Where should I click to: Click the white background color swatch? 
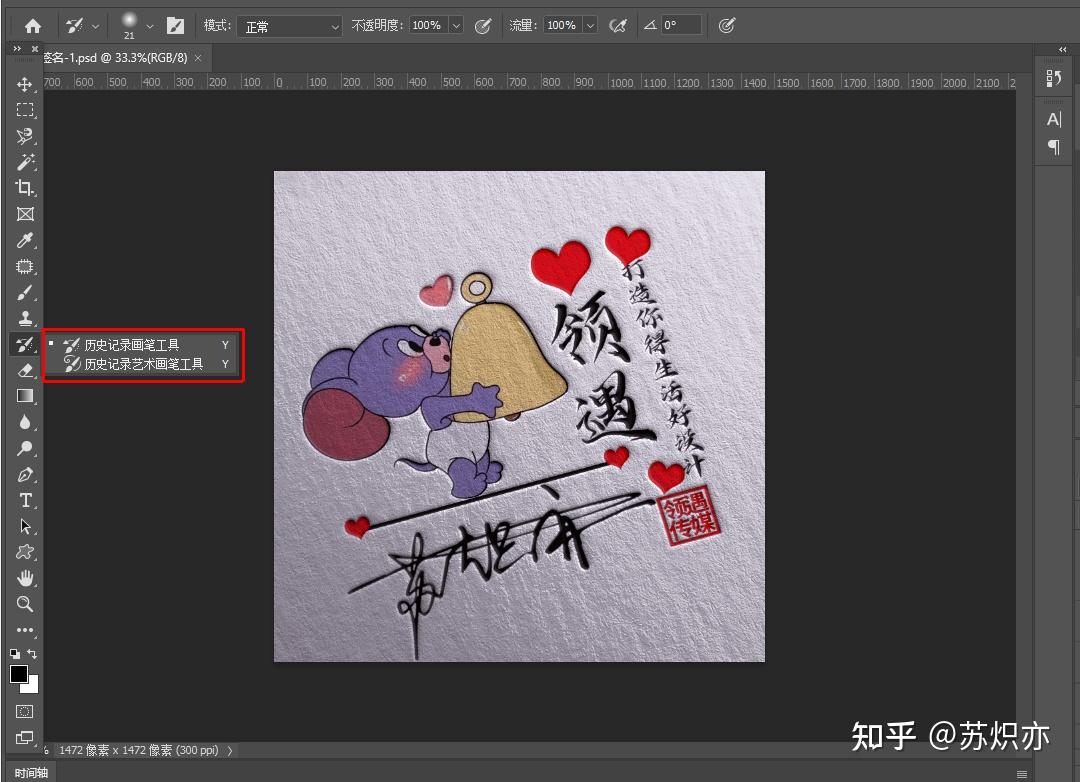point(33,688)
